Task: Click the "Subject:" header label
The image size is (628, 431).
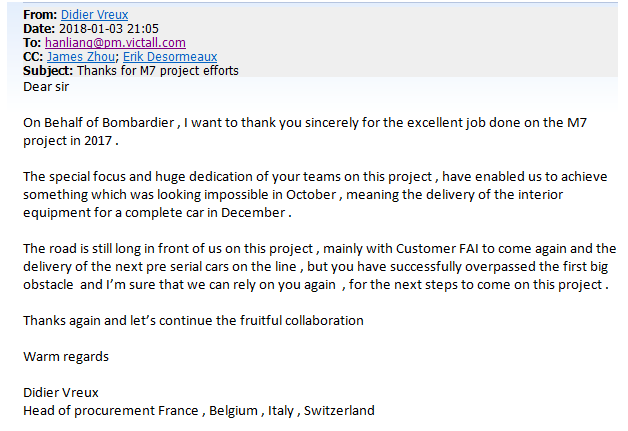Action: [47, 71]
